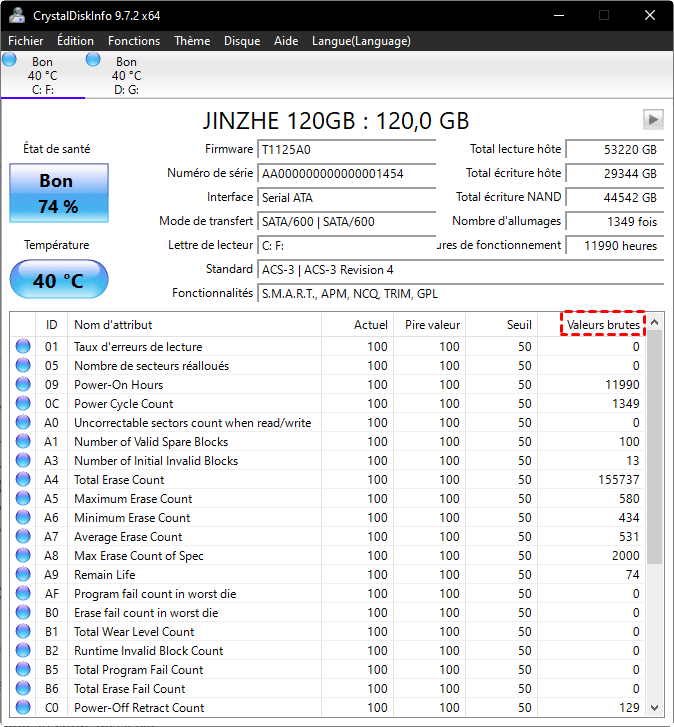674x727 pixels.
Task: Click status circle for Power-On Hours row
Action: coord(23,384)
